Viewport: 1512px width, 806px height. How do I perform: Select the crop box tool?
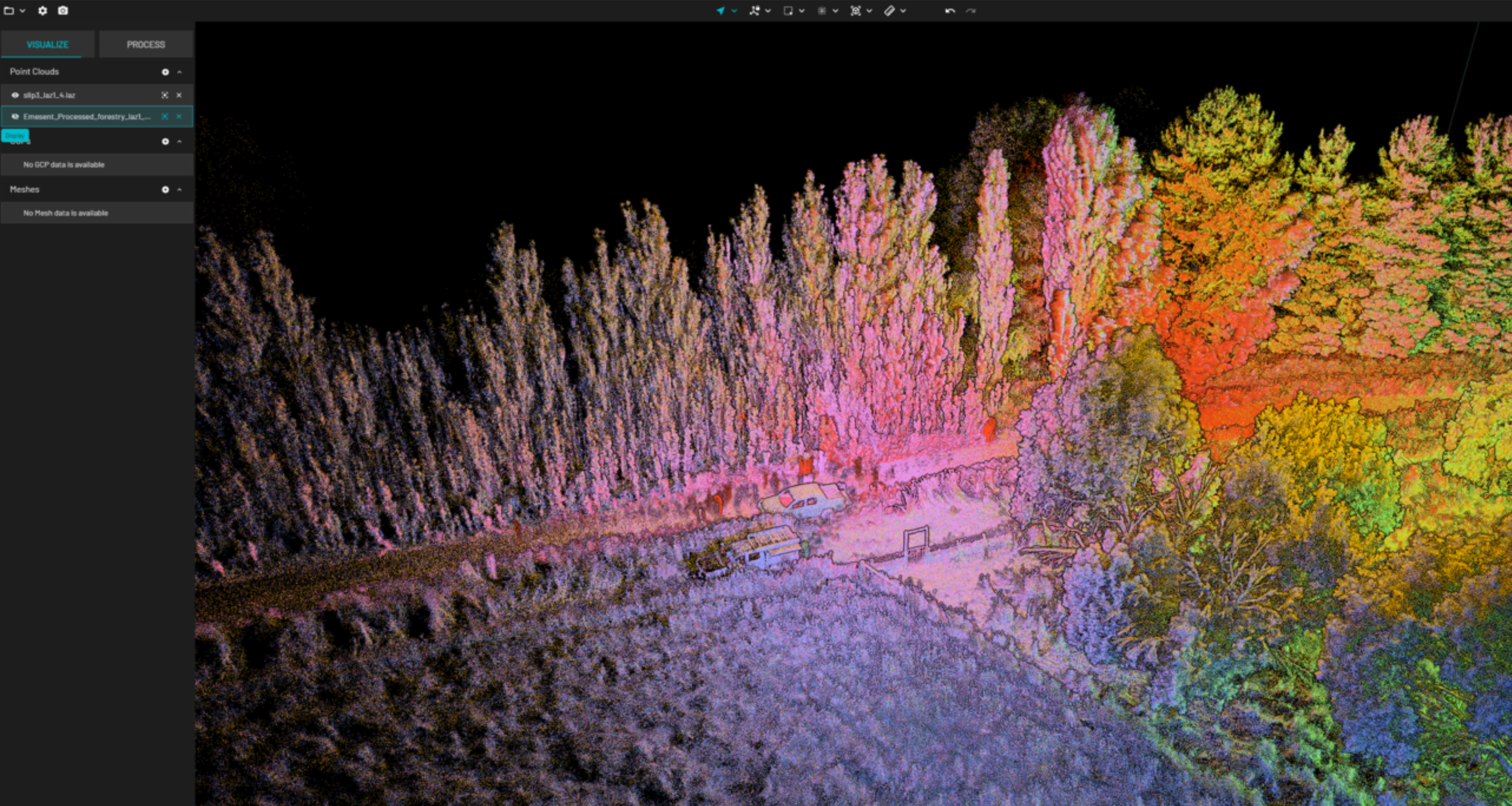(788, 11)
